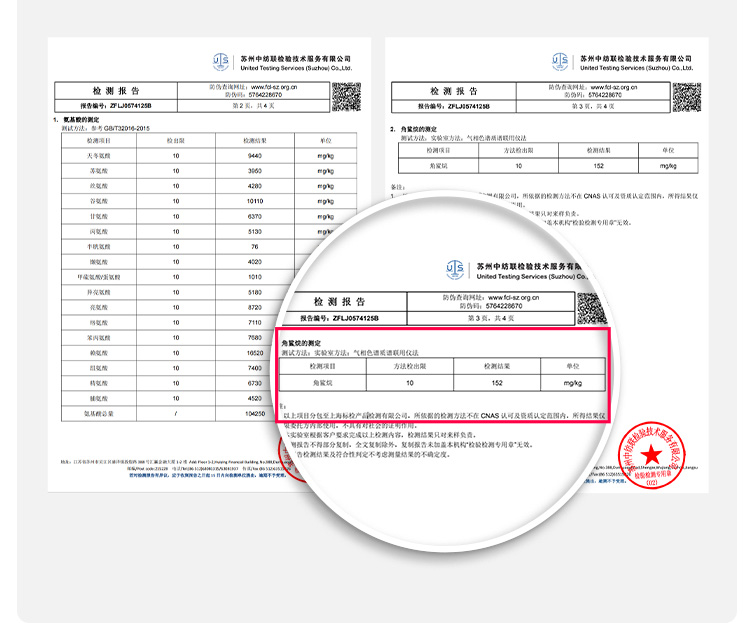Click the QR code on the page 2 report
The height and width of the screenshot is (623, 754).
346,97
